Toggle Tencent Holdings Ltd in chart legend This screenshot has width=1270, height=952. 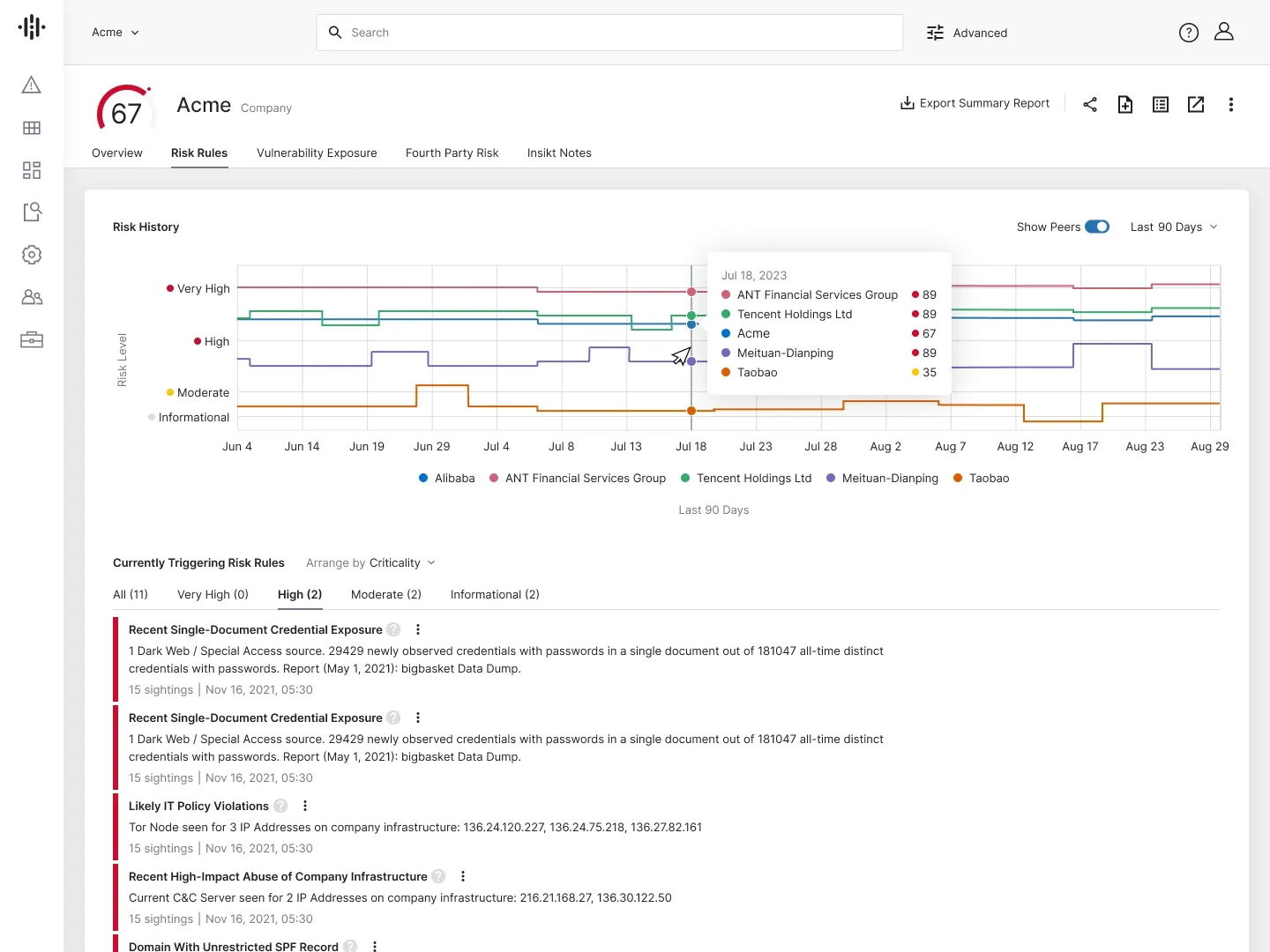pos(746,478)
